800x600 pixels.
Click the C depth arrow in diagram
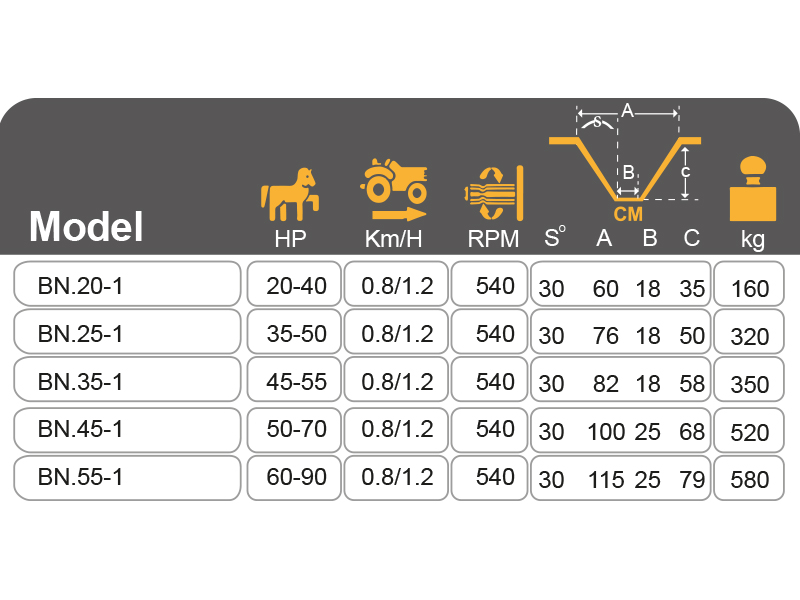(685, 172)
